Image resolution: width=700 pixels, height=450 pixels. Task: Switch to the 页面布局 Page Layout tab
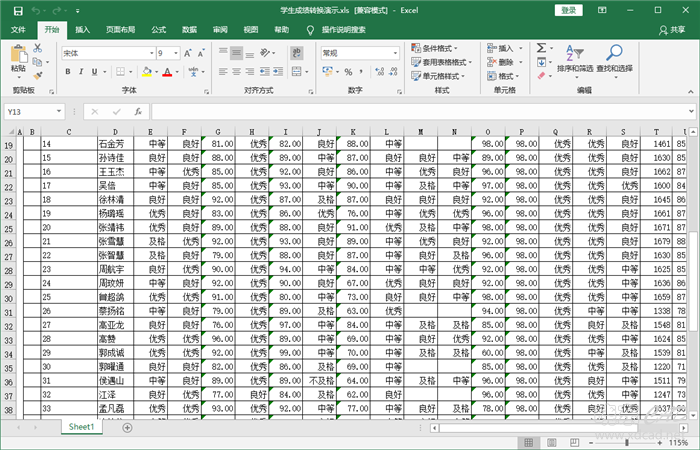click(x=121, y=30)
